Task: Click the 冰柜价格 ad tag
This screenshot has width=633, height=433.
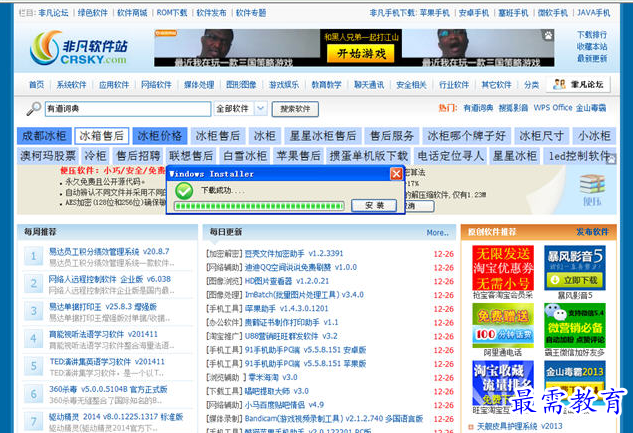Action: (160, 136)
